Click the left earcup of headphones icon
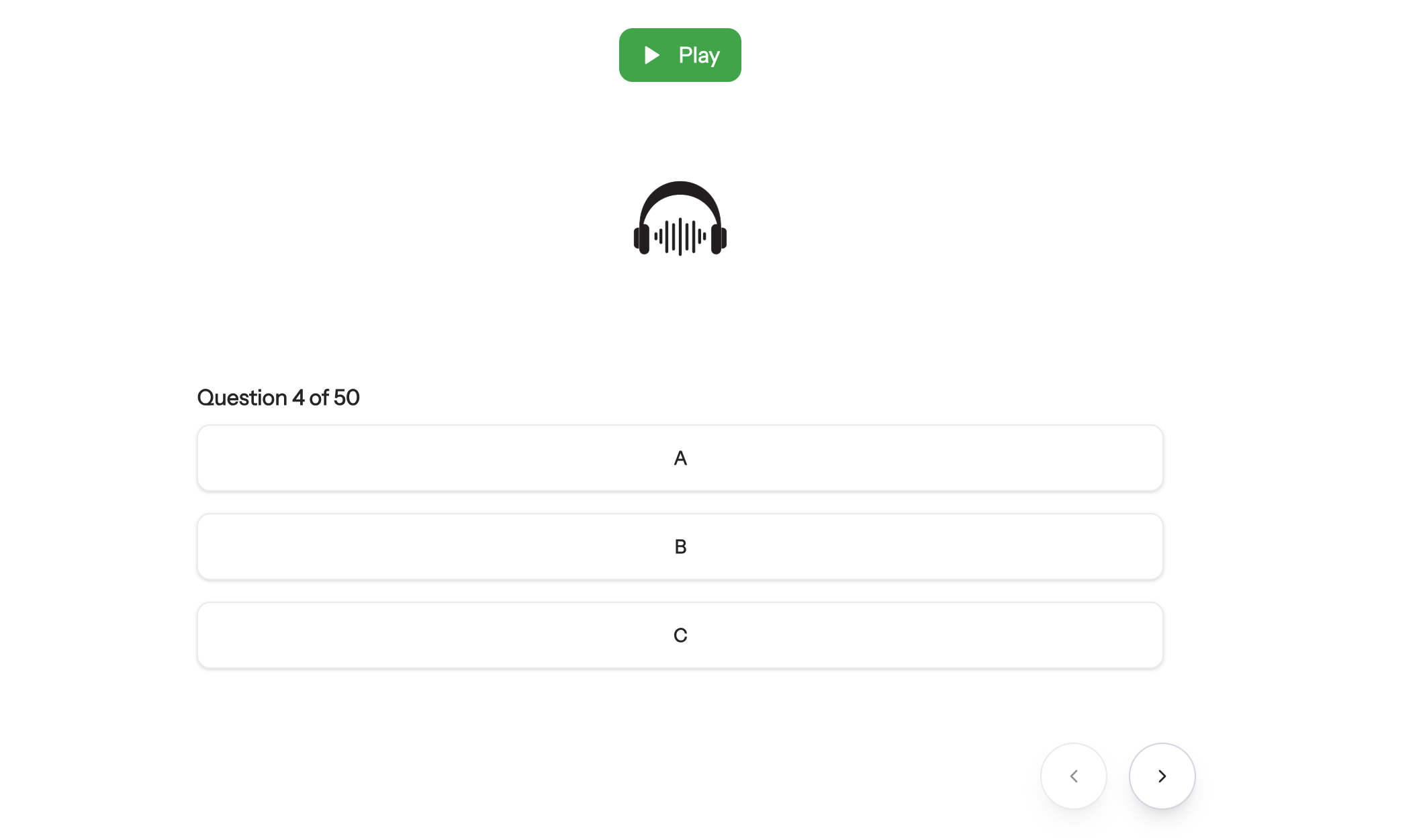1421x840 pixels. pos(642,239)
